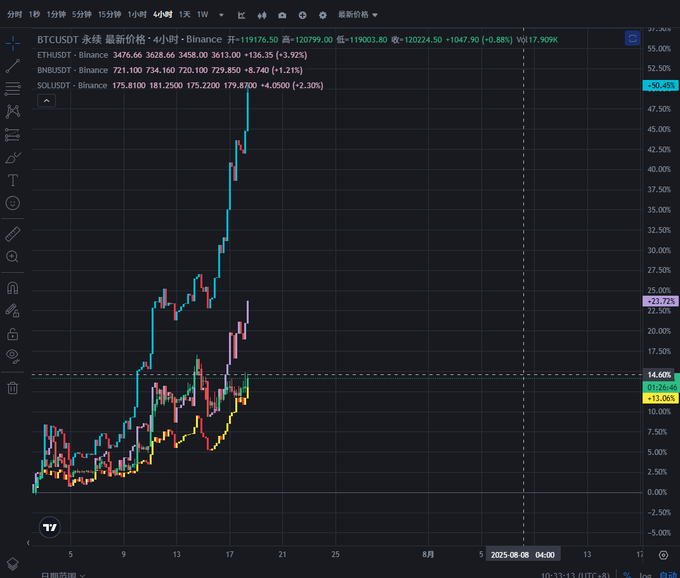Click the ETHUSDT · Binance legend entry
The height and width of the screenshot is (578, 680).
(x=72, y=55)
